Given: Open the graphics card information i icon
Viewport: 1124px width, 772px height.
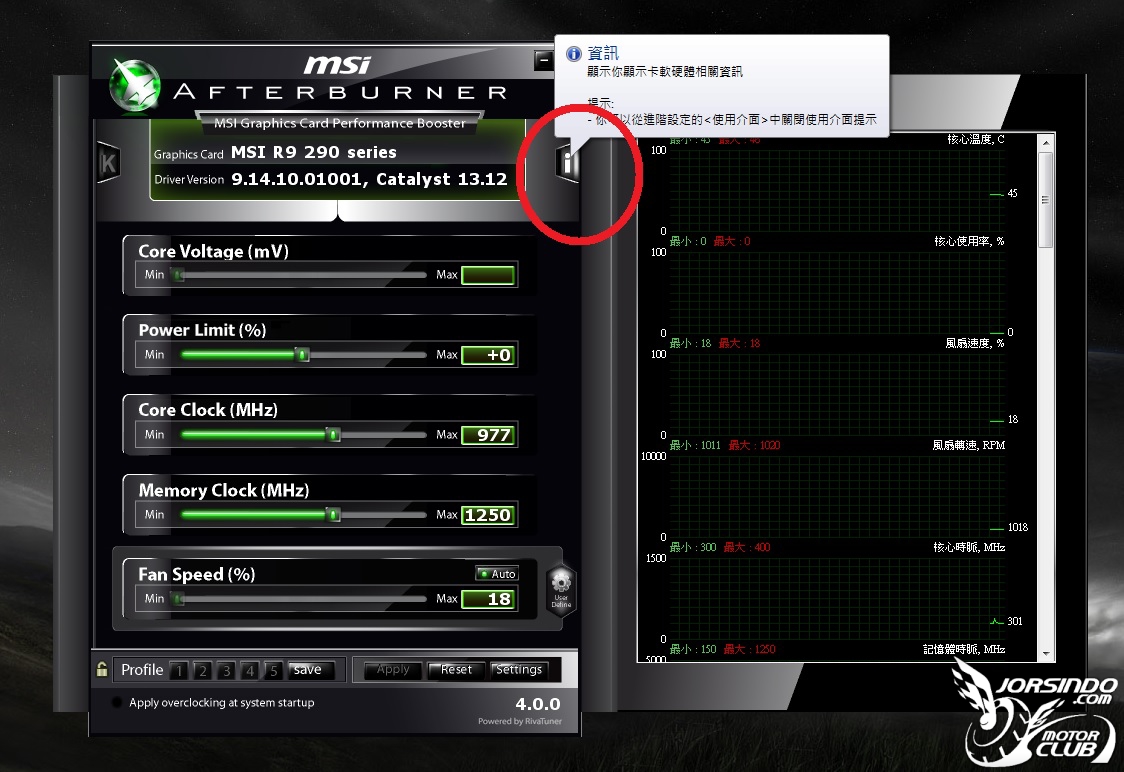Looking at the screenshot, I should tap(567, 163).
